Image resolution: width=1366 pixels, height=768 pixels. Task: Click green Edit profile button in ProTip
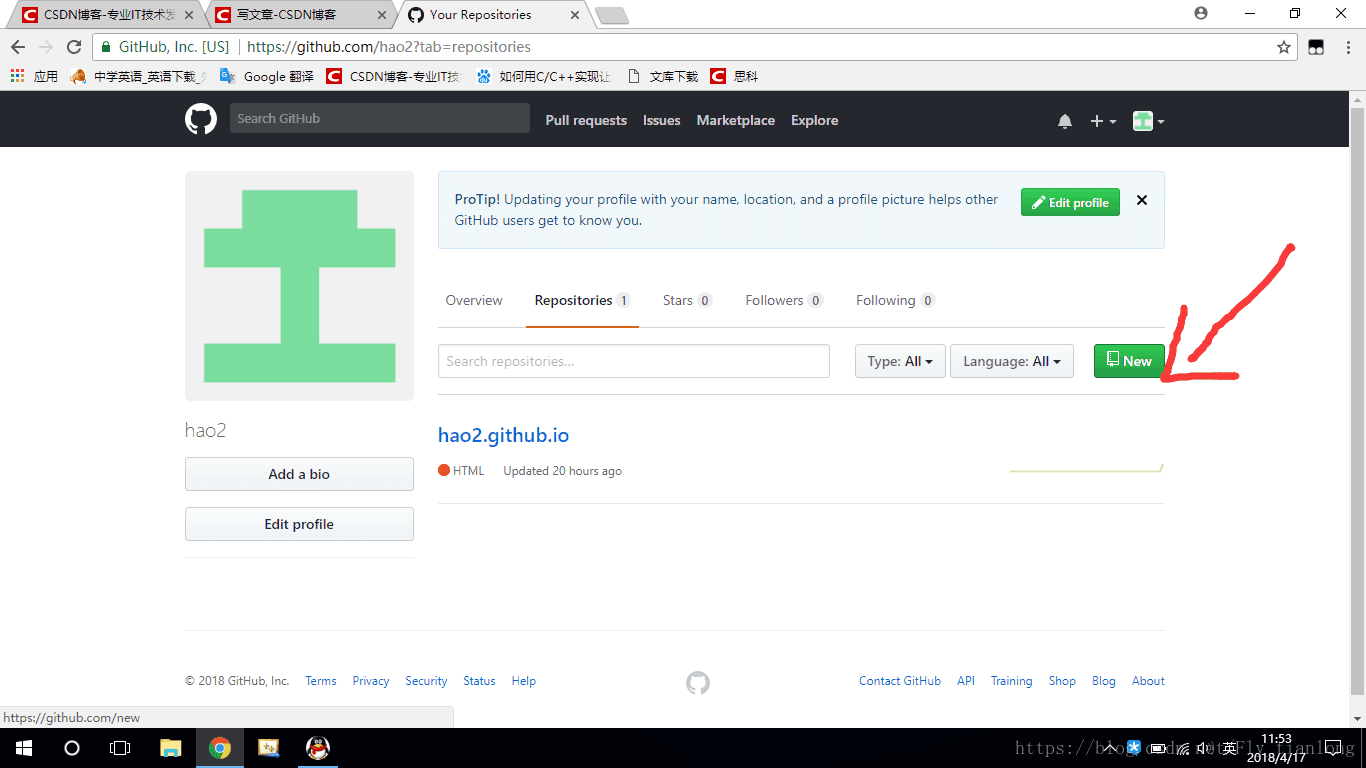point(1070,202)
